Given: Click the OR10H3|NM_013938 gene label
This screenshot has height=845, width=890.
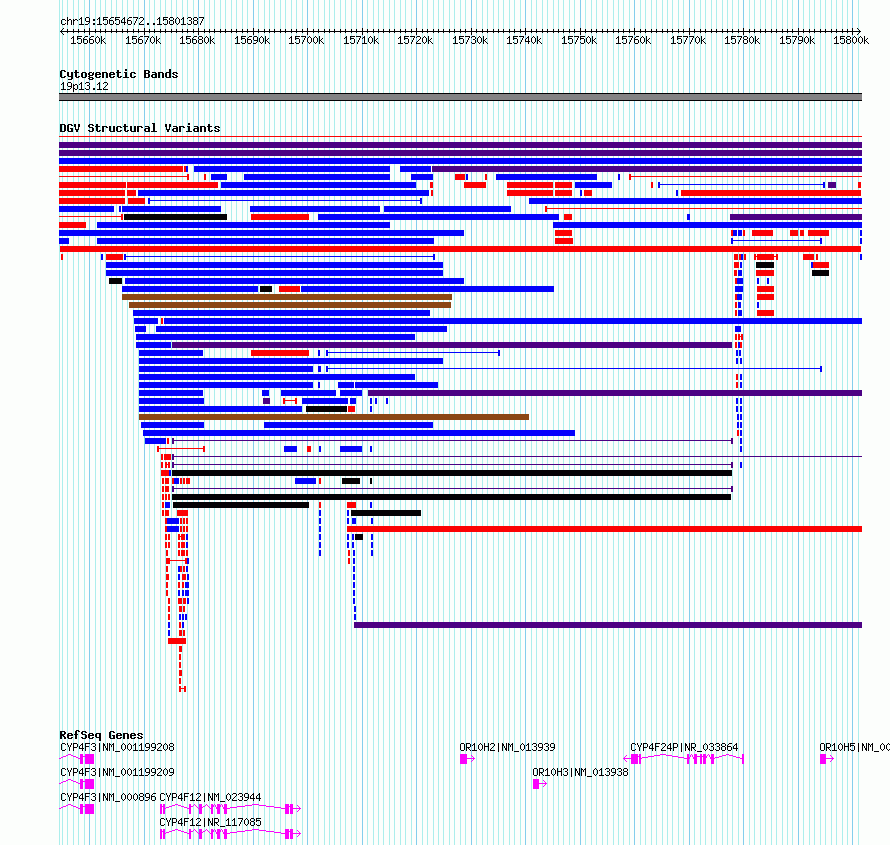Looking at the screenshot, I should click(x=580, y=772).
